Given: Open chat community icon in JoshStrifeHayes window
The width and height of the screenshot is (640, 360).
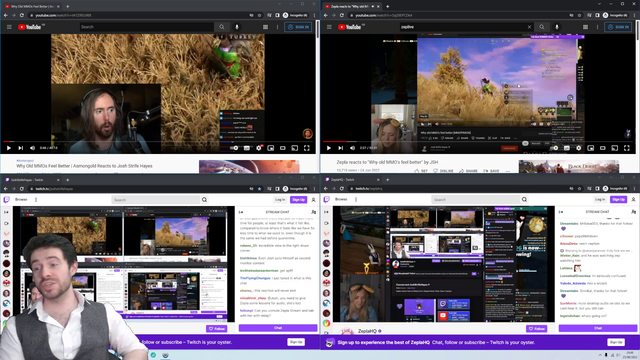Looking at the screenshot, I should click(313, 212).
